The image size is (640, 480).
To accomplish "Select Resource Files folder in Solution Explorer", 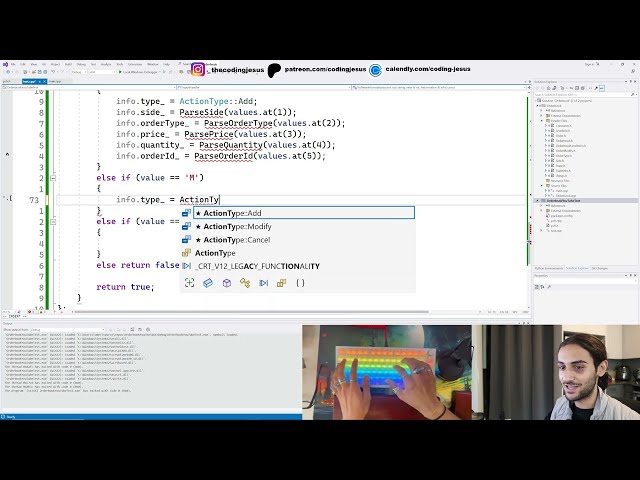I will point(560,181).
